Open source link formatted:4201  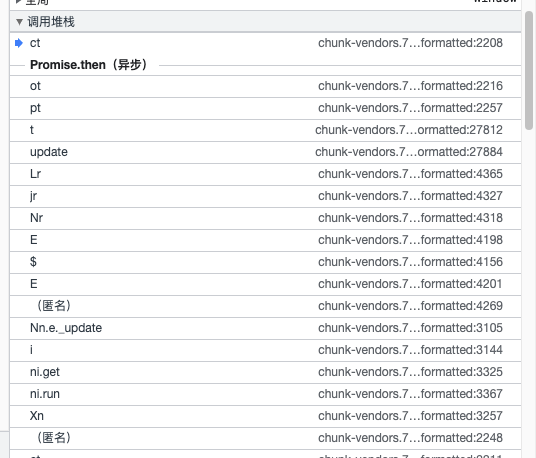410,284
